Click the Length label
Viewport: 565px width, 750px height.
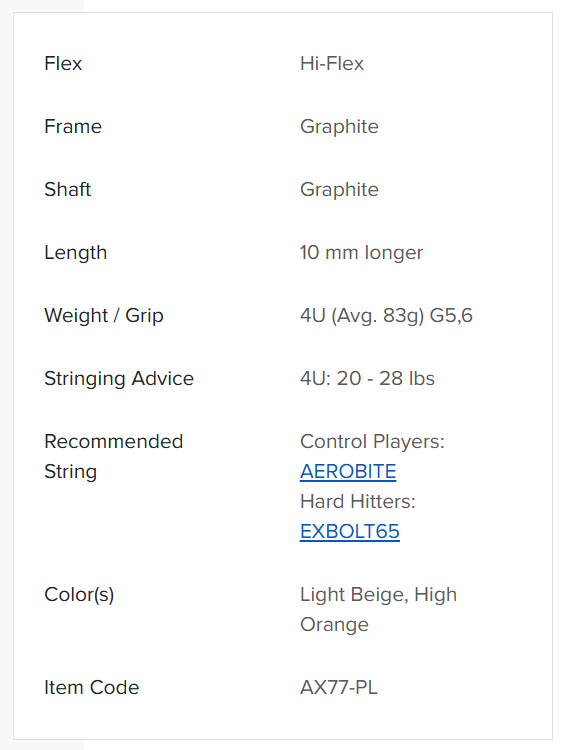click(76, 253)
